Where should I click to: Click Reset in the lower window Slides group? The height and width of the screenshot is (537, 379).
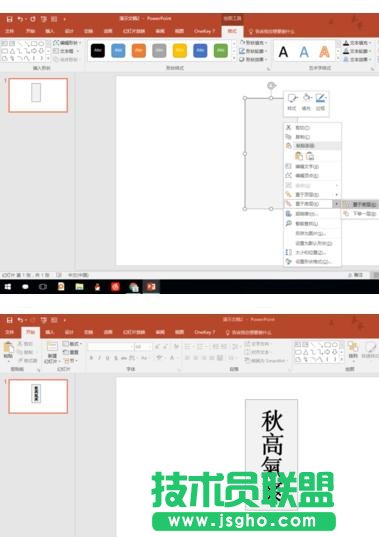click(x=72, y=352)
